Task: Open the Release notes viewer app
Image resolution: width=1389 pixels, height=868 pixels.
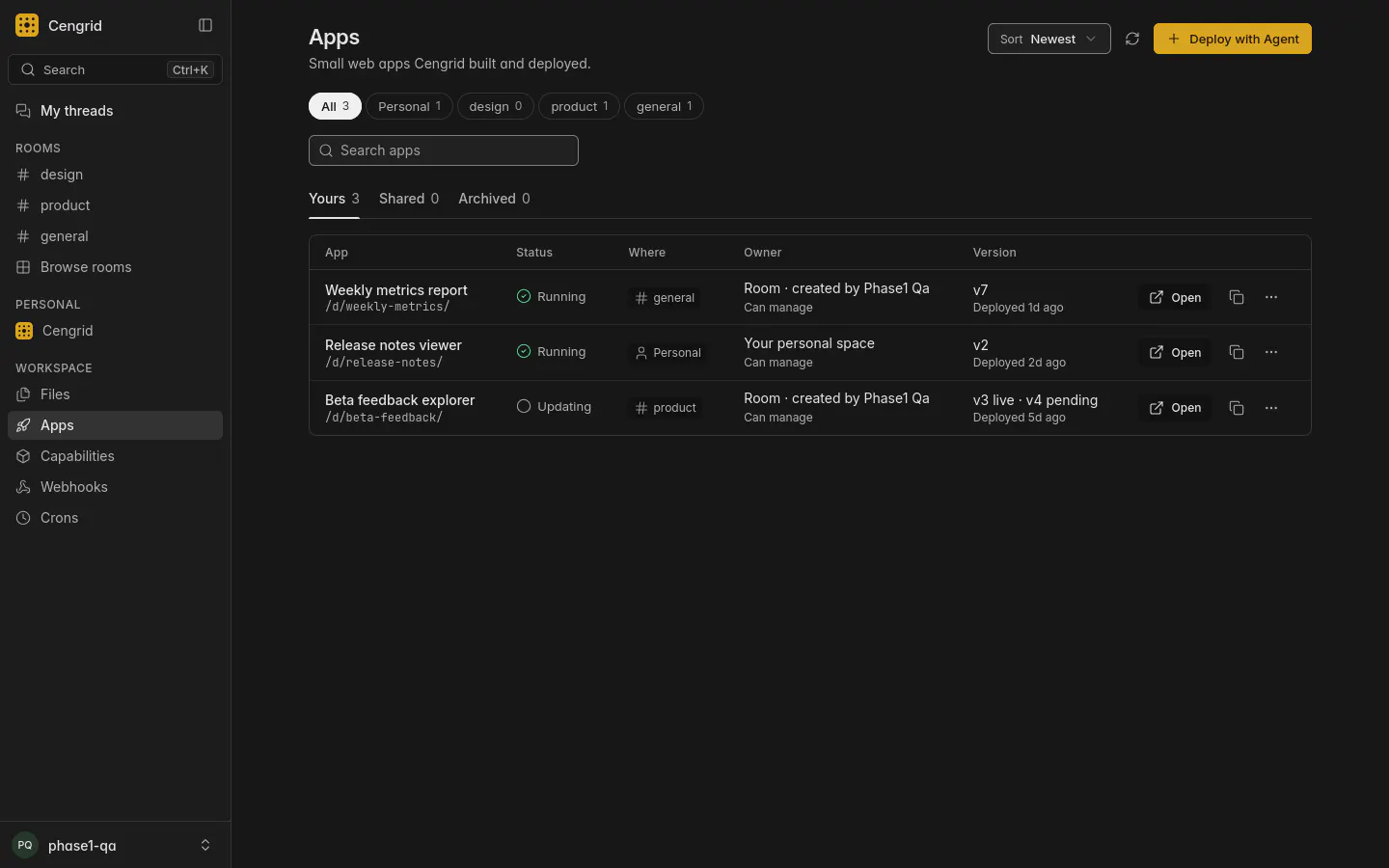Action: point(1175,352)
